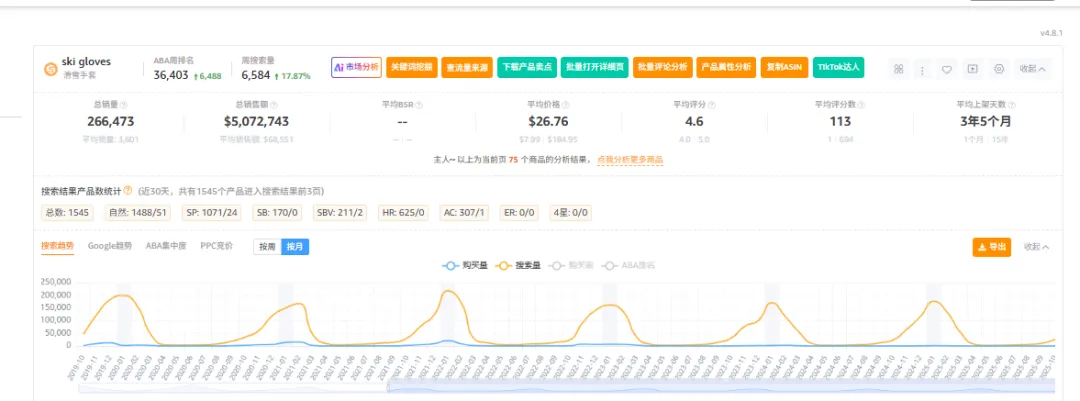Viewport: 1080px width, 401px height.
Task: Click the SP: 1071/24 tag
Action: pos(212,213)
